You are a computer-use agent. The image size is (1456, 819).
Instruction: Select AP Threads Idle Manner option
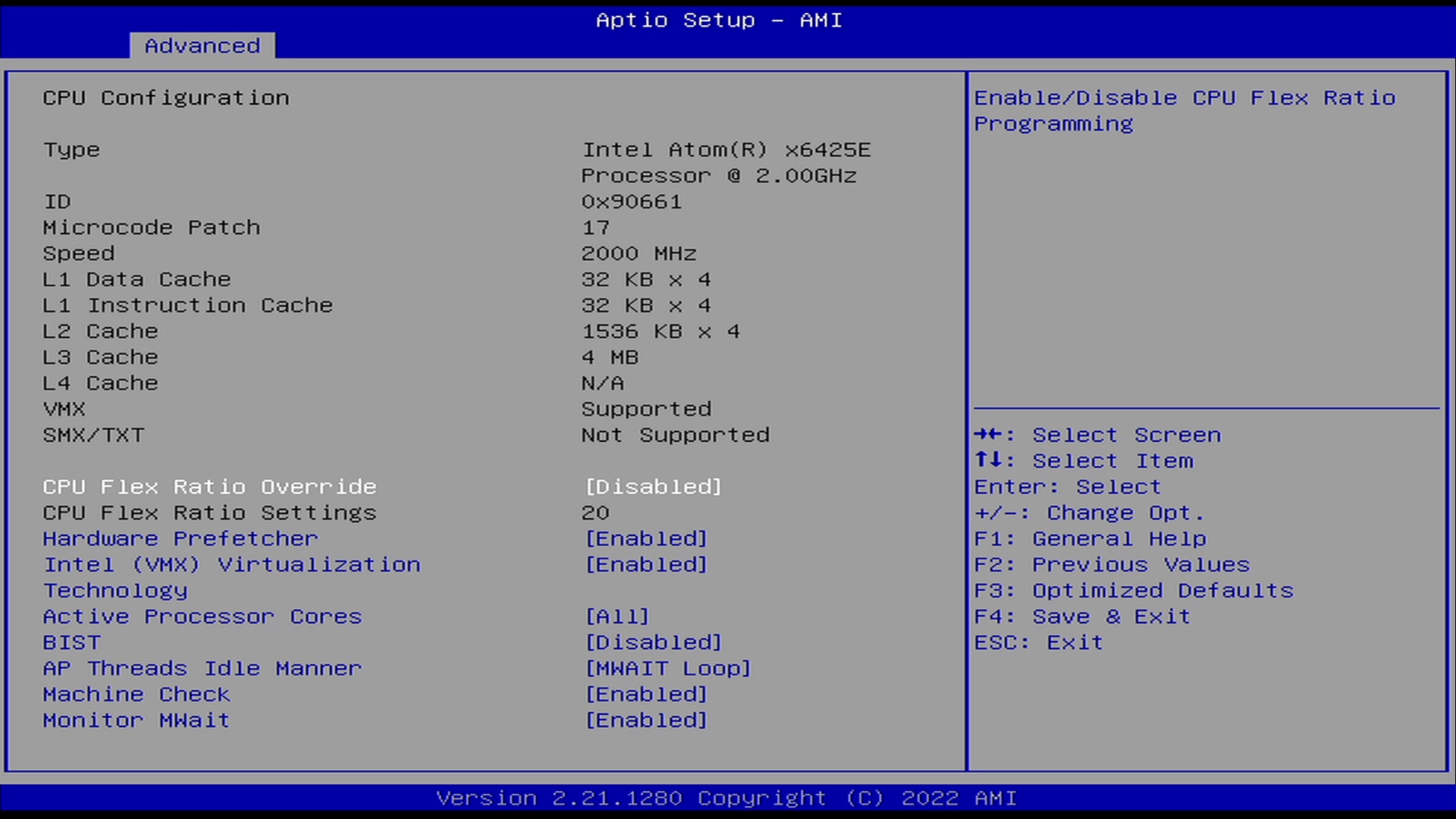[202, 668]
